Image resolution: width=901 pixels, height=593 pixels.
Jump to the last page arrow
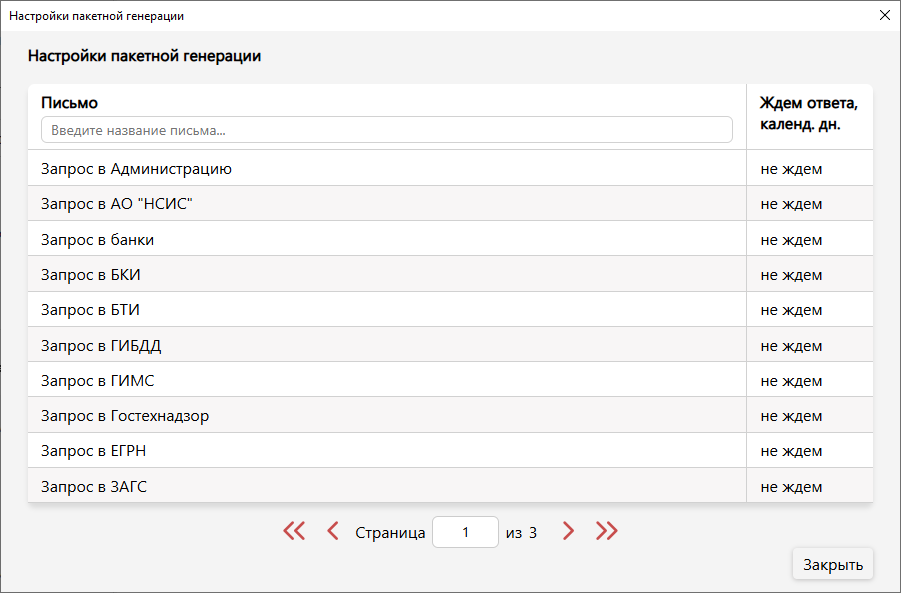[x=606, y=532]
